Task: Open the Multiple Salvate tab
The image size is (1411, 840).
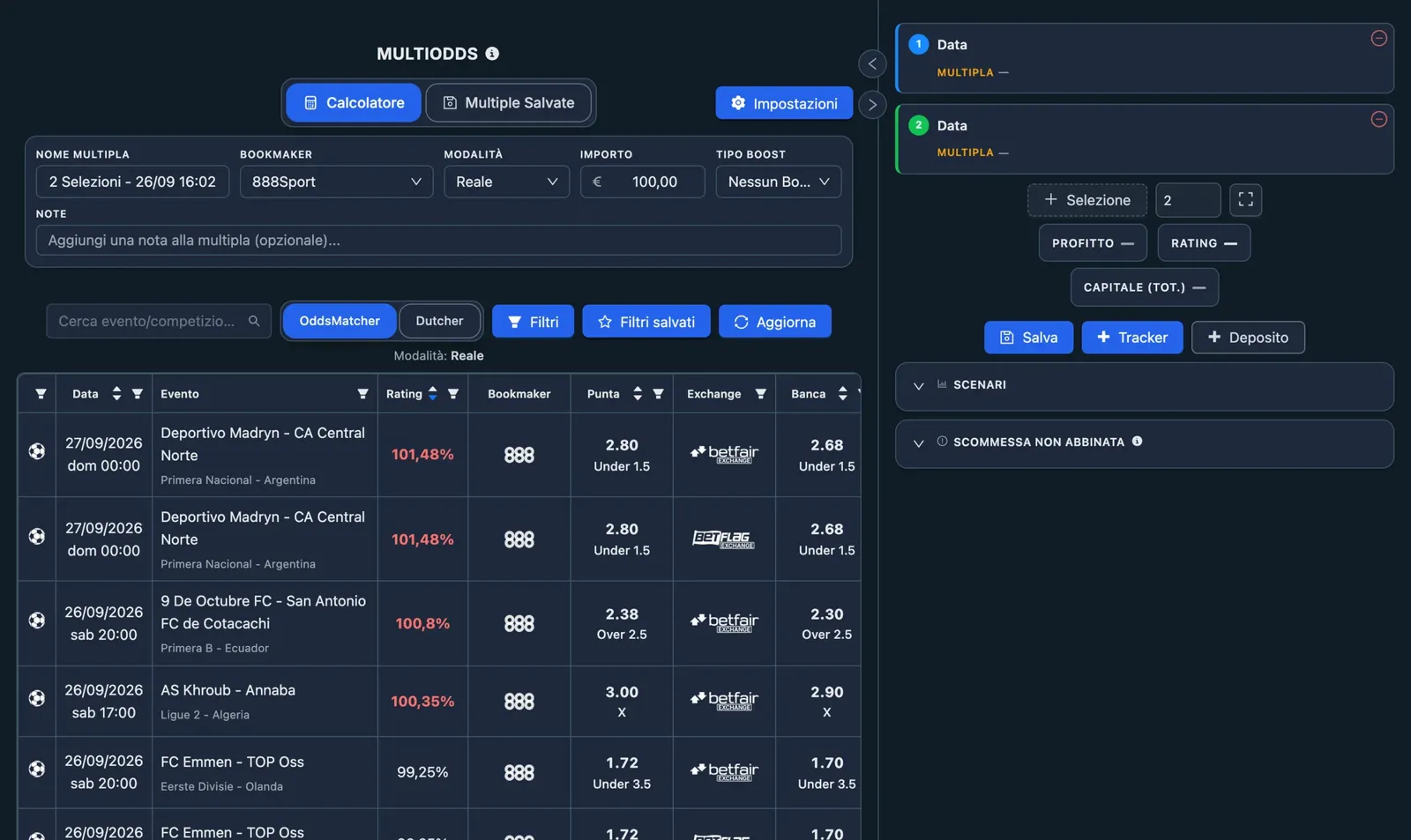Action: coord(509,103)
